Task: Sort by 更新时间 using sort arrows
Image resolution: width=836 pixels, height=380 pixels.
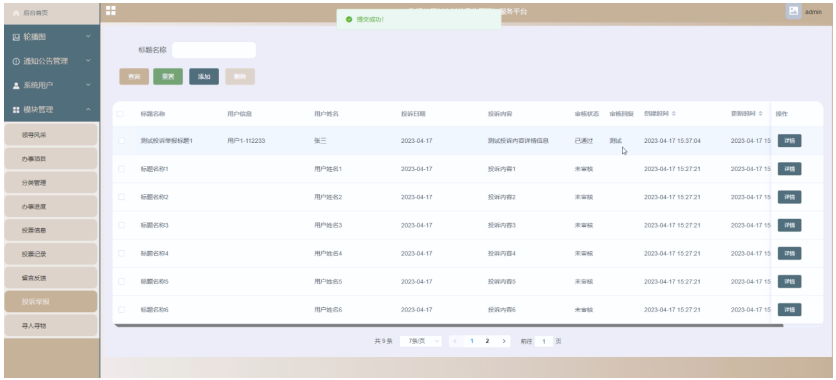Action: pyautogui.click(x=760, y=114)
